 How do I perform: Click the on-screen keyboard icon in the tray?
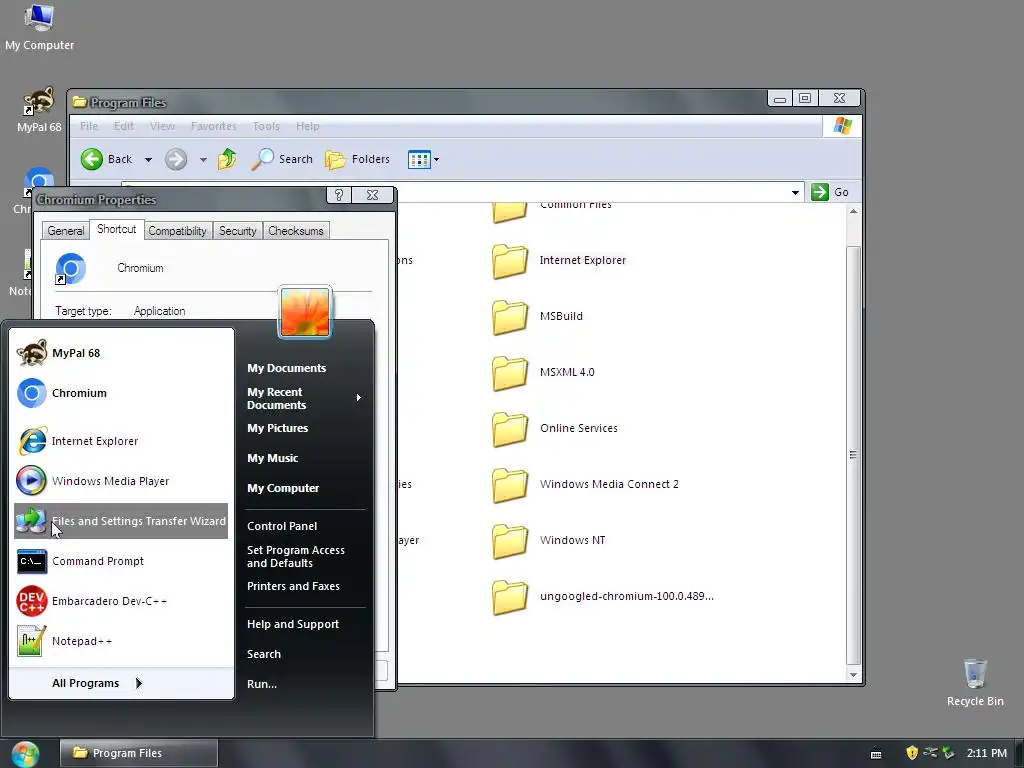[x=876, y=754]
